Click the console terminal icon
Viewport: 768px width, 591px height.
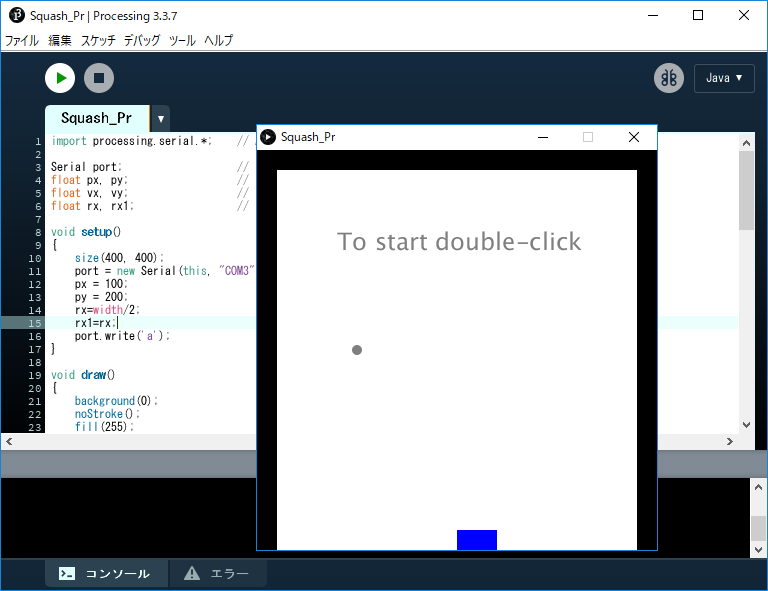point(67,573)
